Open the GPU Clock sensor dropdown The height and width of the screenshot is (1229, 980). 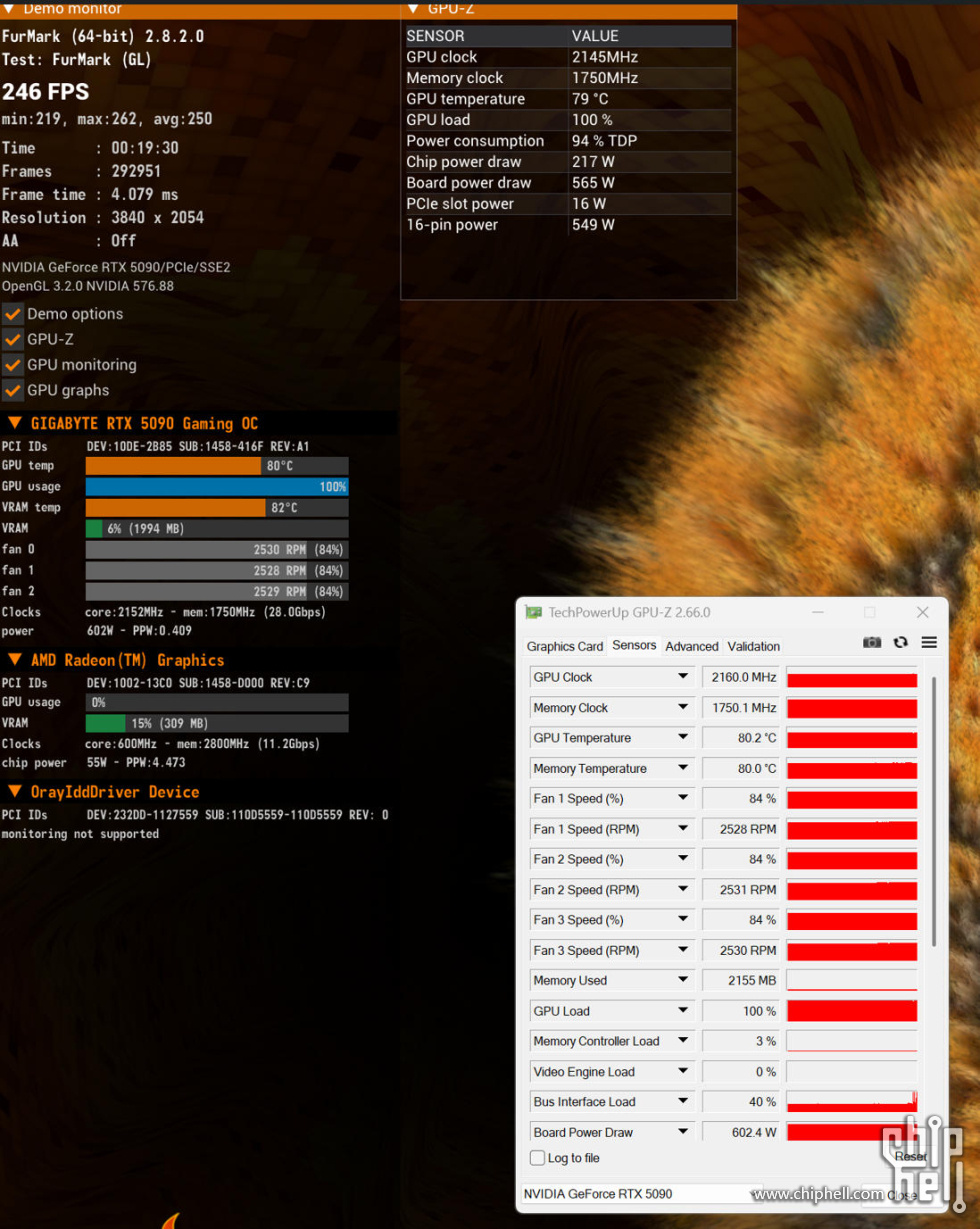[x=683, y=677]
